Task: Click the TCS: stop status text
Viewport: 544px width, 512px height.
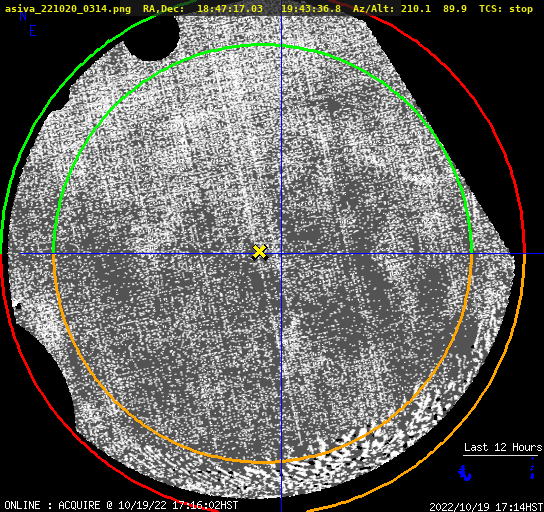Action: [506, 9]
